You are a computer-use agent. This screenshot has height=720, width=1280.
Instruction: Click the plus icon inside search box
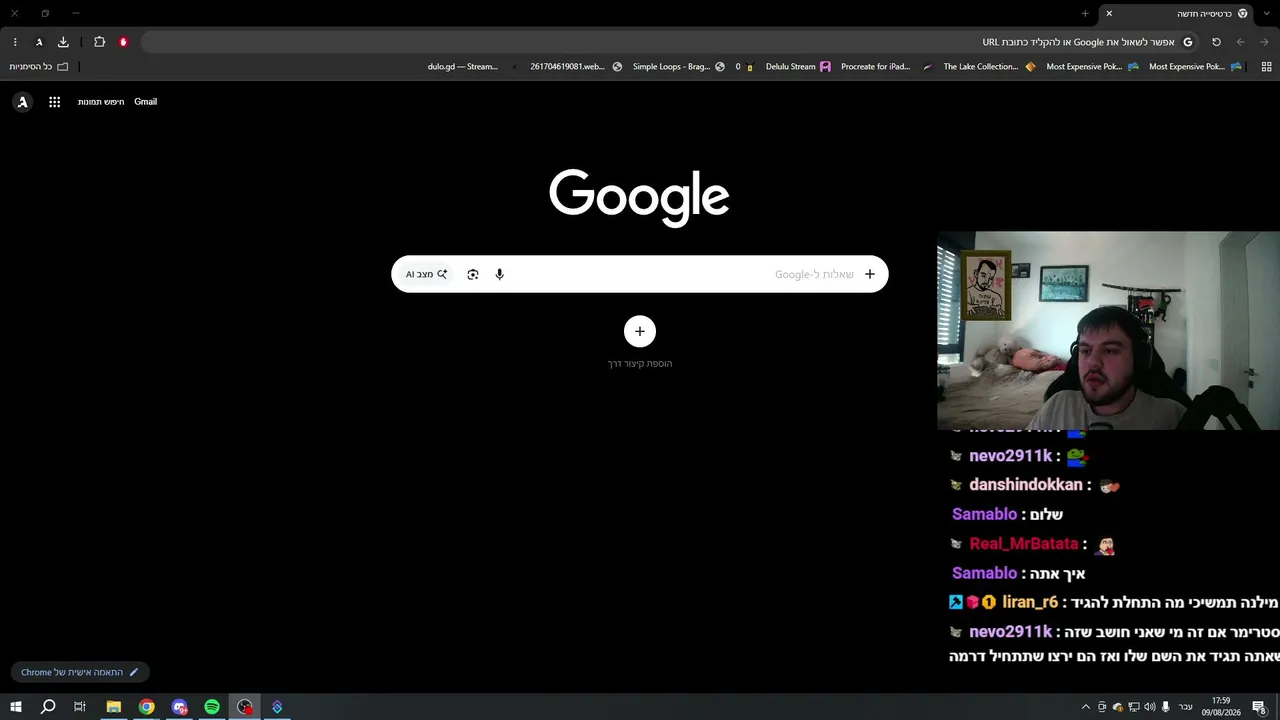tap(870, 274)
